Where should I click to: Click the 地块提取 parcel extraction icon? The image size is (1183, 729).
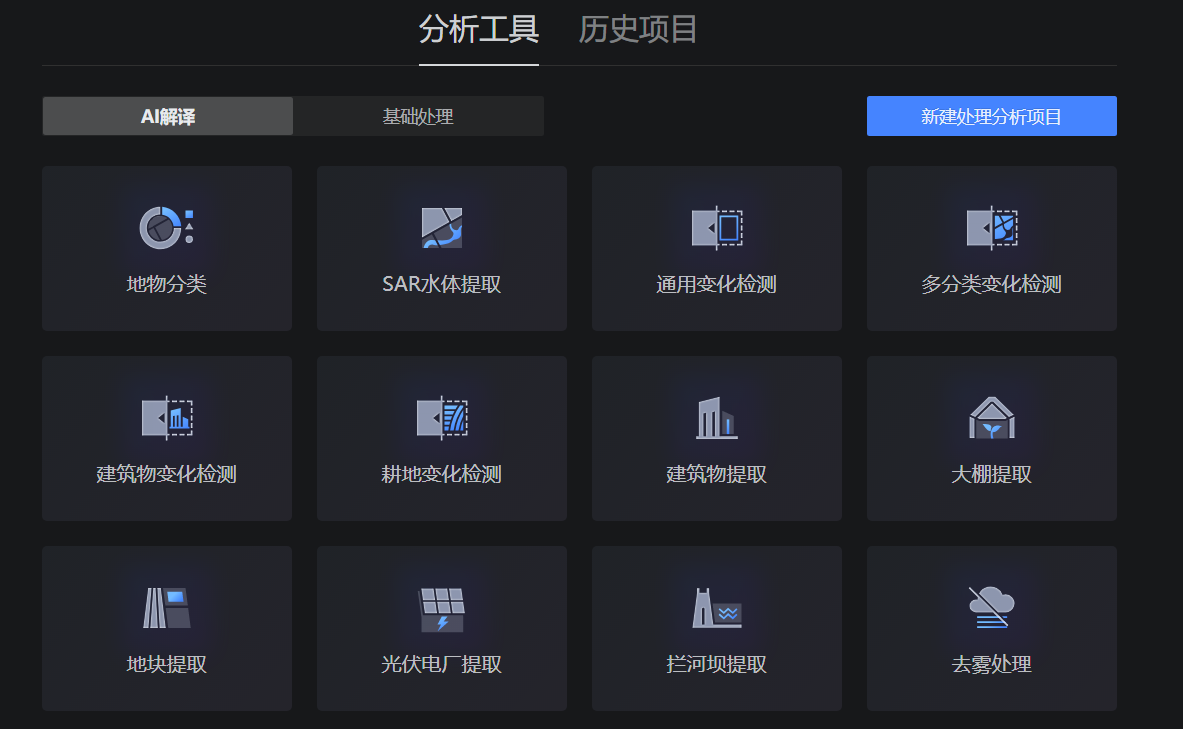[x=166, y=607]
